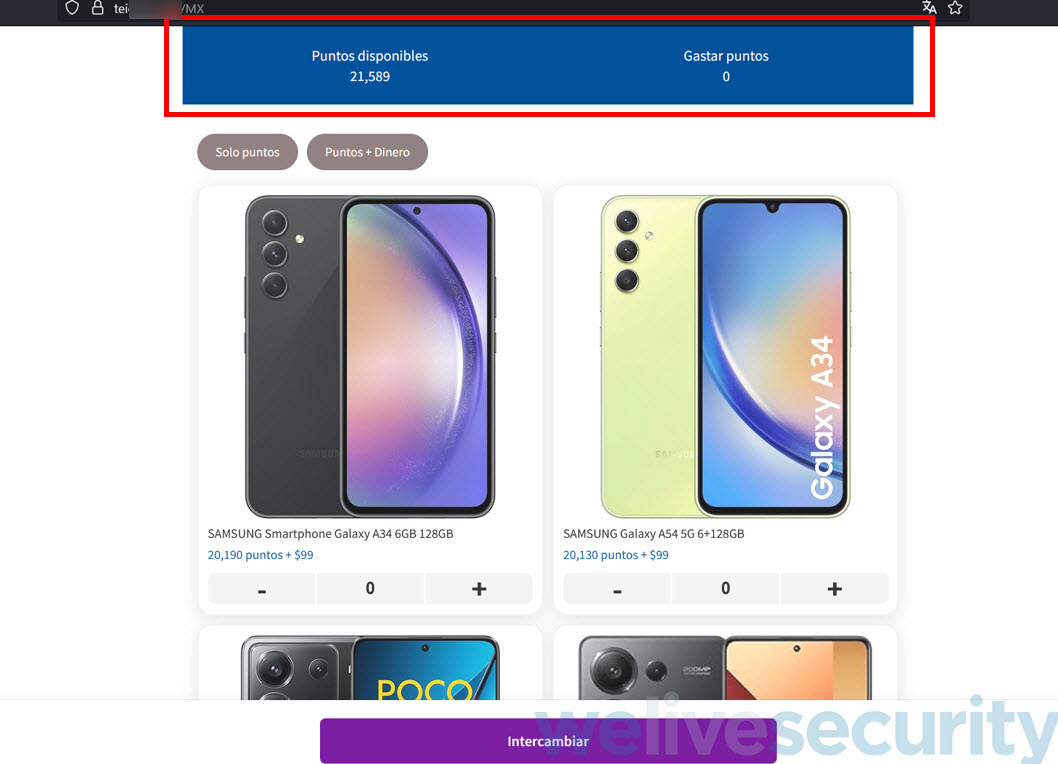
Task: Click the Galaxy A34 quantity field
Action: [370, 589]
